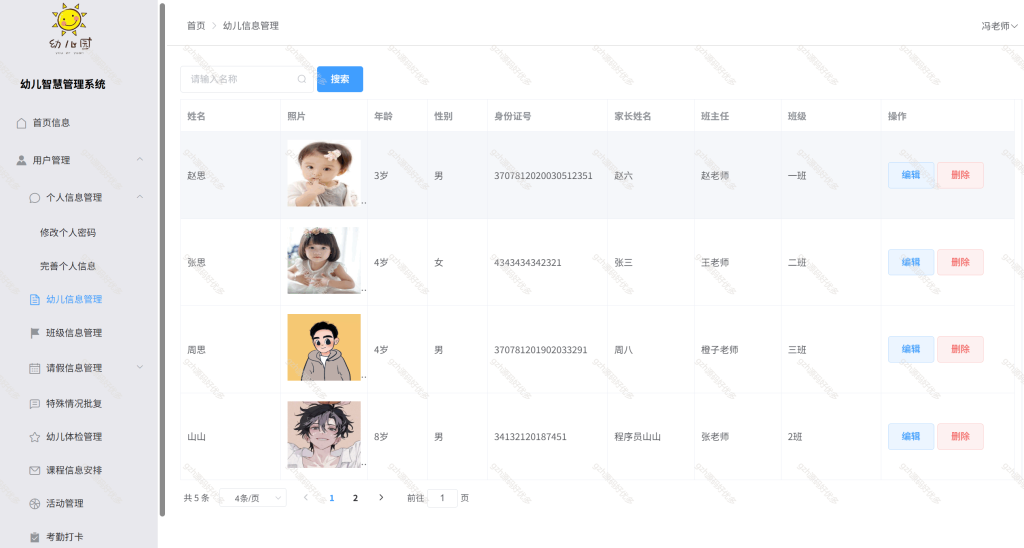This screenshot has height=548, width=1024.
Task: Click the clipboard icon for 考勤打卡
Action: coord(35,538)
